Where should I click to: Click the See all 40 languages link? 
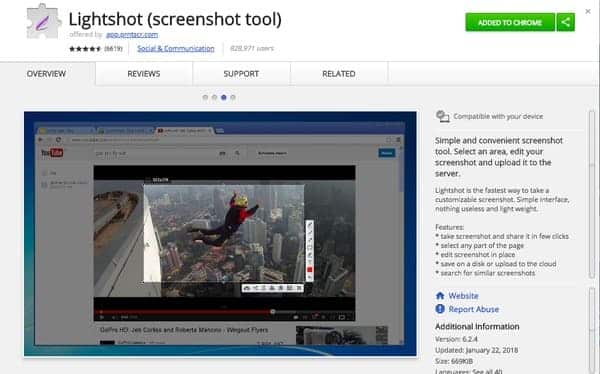487,371
